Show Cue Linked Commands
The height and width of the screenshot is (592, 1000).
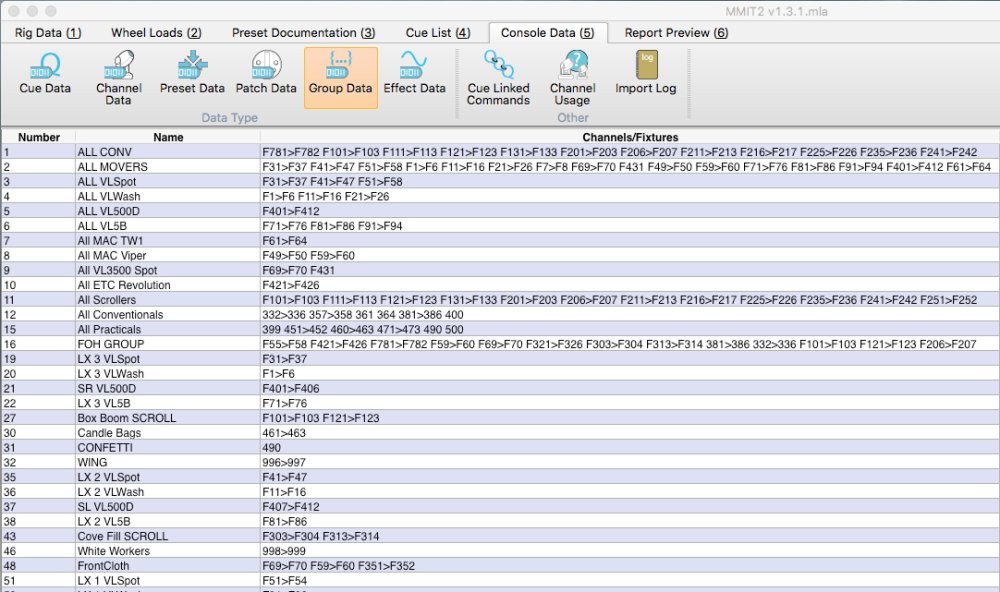tap(497, 78)
